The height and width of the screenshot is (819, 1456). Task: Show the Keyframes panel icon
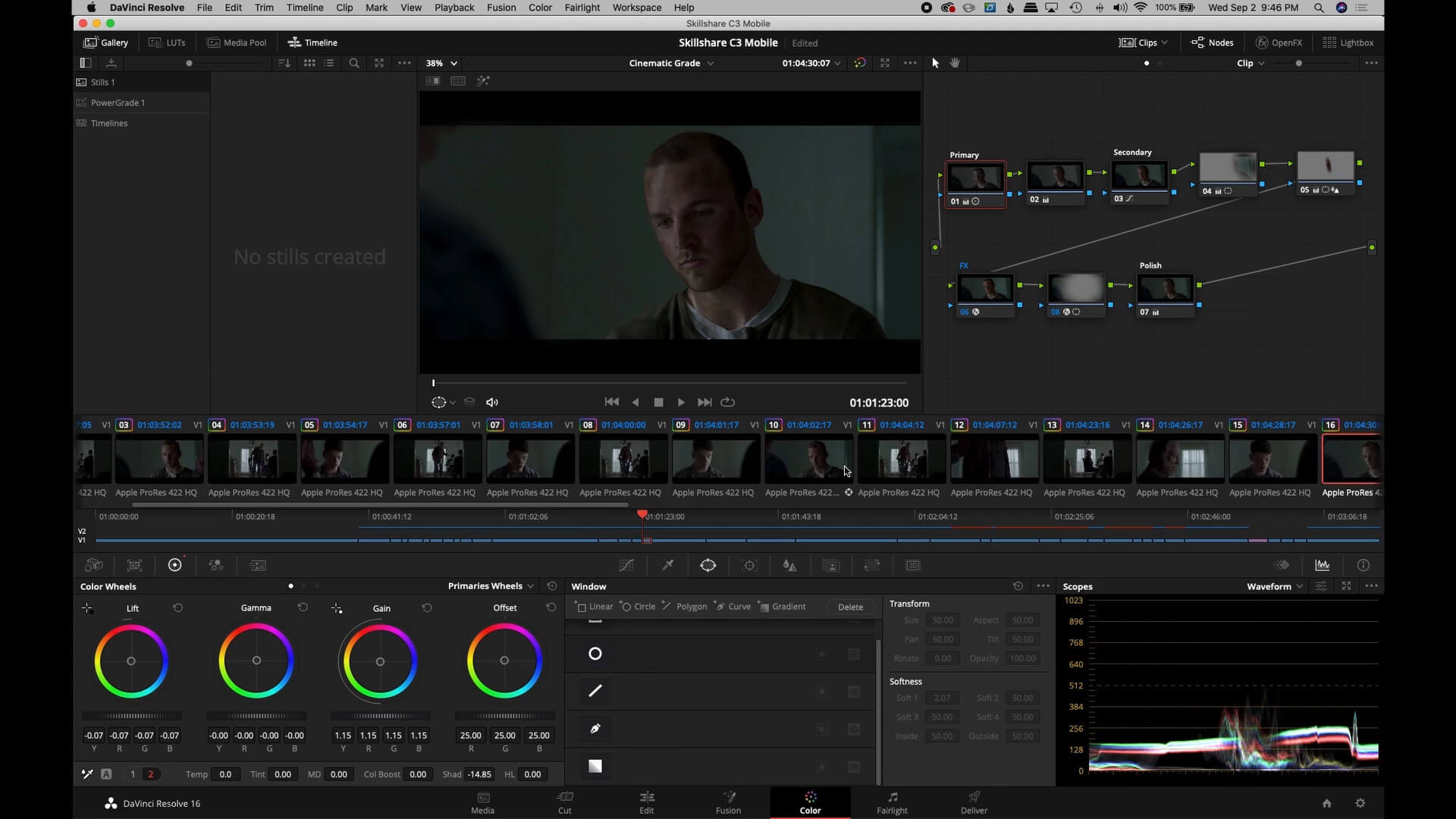pyautogui.click(x=1282, y=565)
